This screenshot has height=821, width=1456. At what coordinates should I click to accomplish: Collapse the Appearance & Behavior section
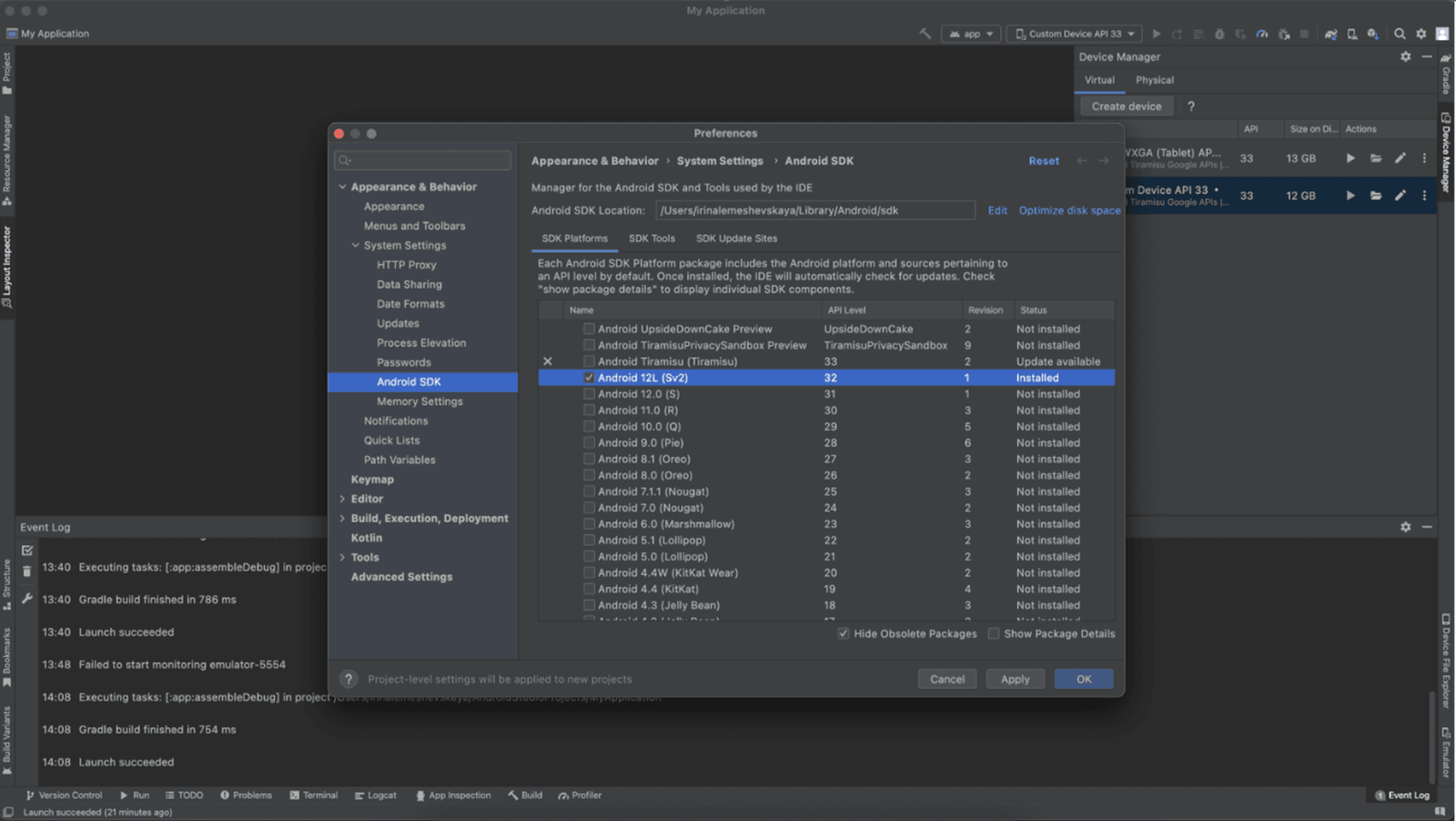[343, 187]
